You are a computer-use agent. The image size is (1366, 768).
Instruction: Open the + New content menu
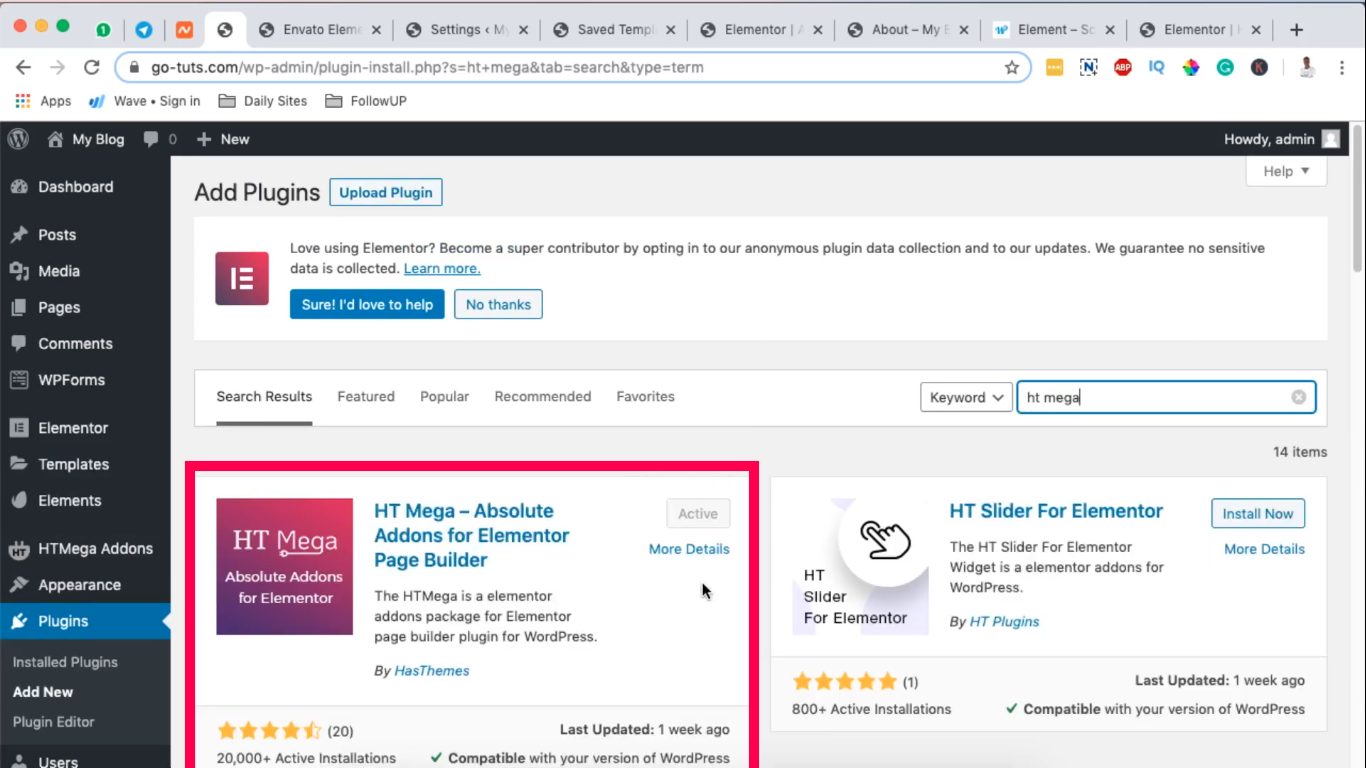pos(223,139)
